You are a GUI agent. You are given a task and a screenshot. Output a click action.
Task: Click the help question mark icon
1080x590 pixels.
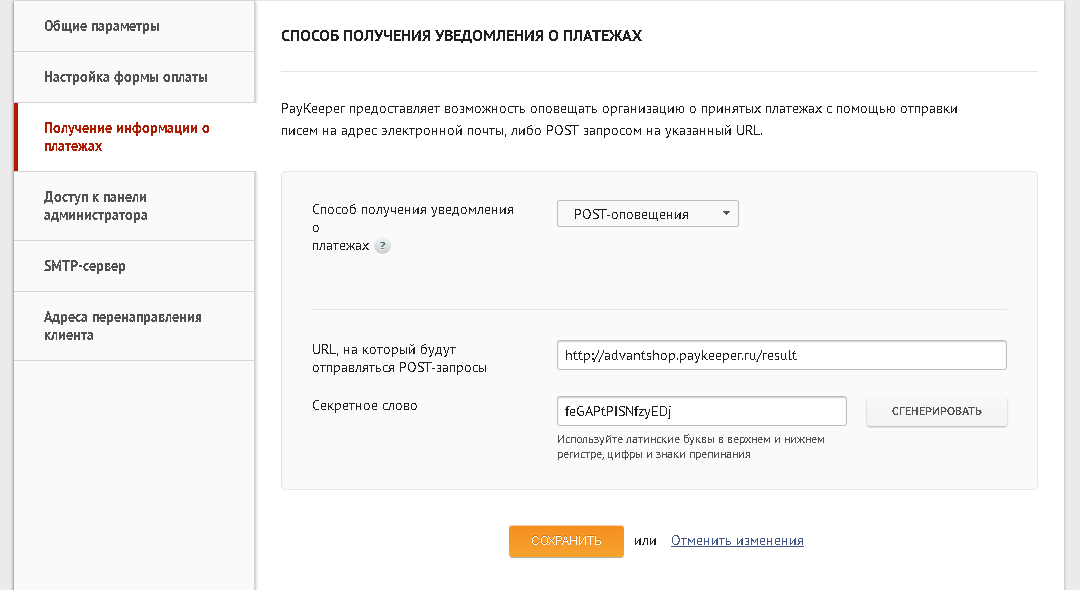382,246
